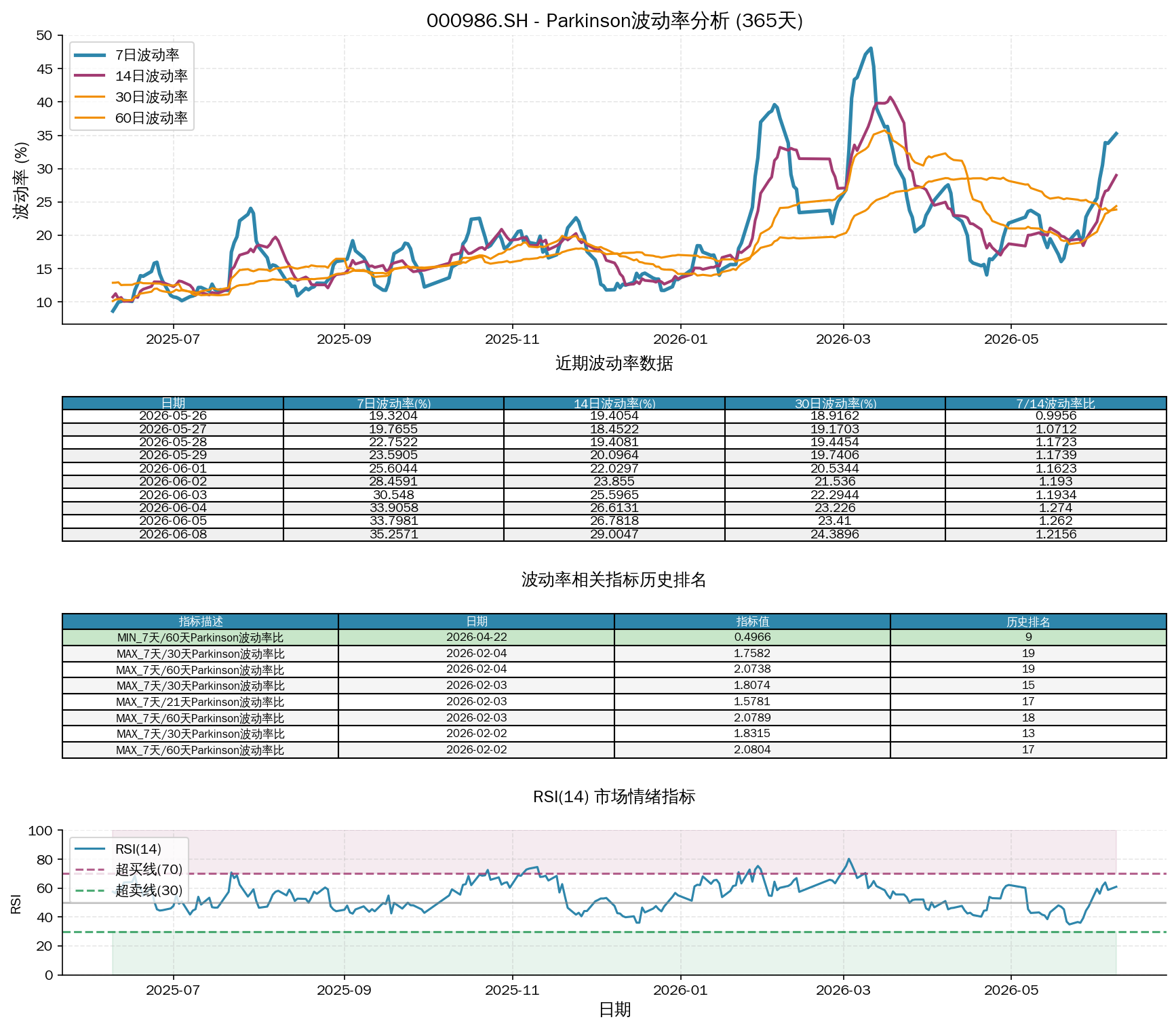Click the ratio value 0.9956
1176x1028 pixels.
(x=1056, y=416)
